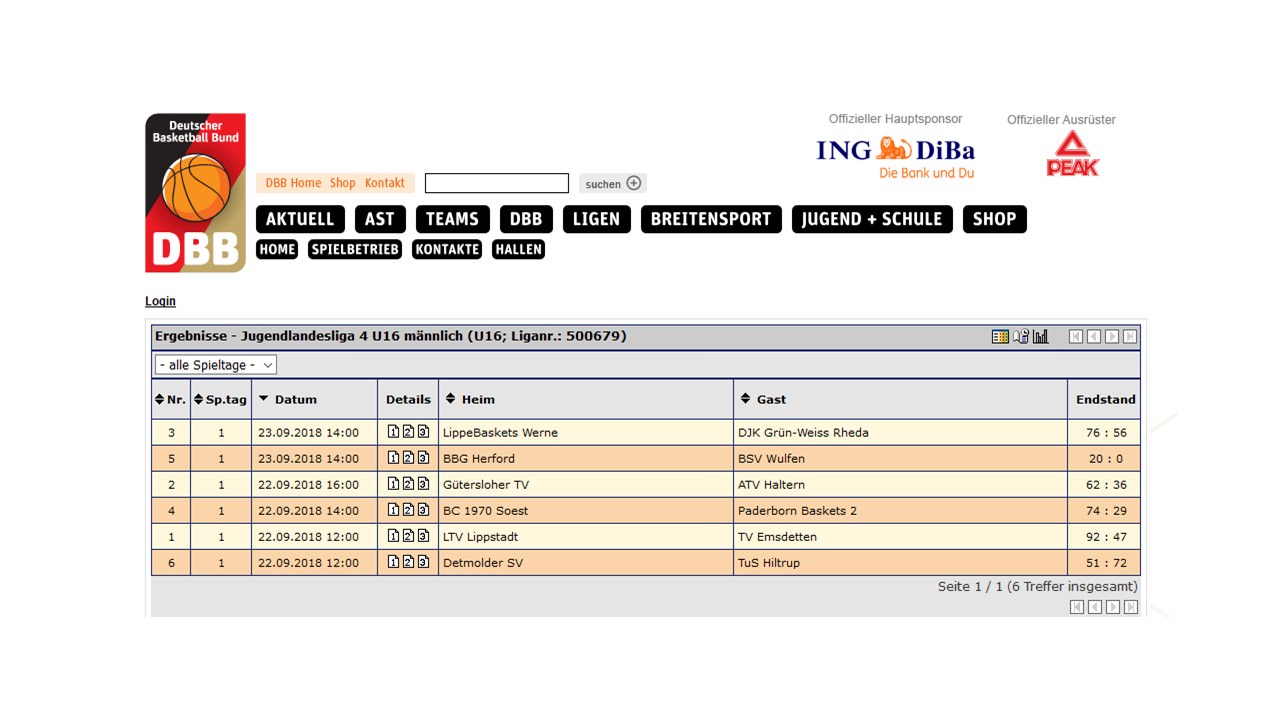Click the Login link
Screen dimensions: 1280x720
tap(160, 301)
